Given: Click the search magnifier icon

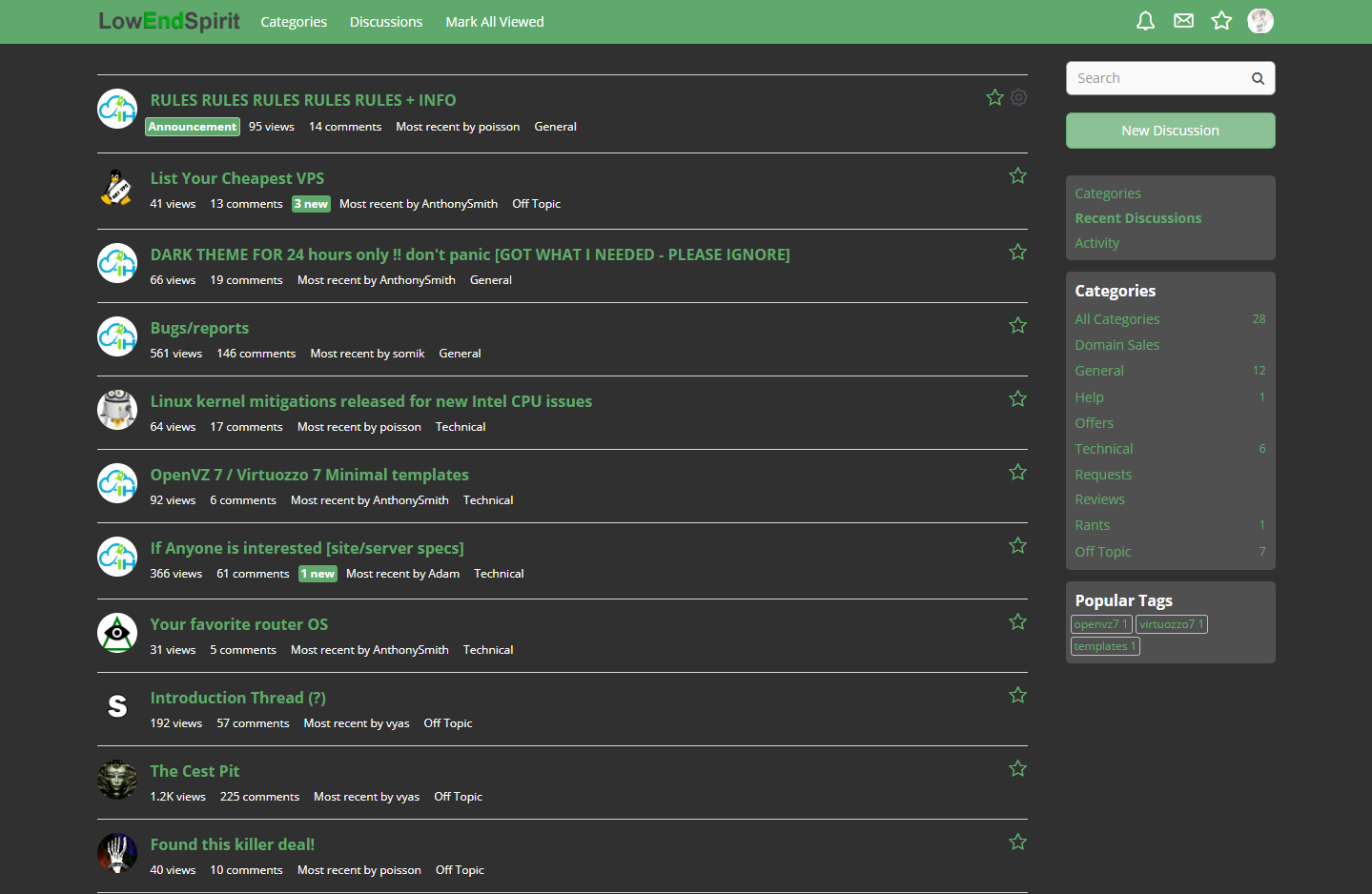Looking at the screenshot, I should pos(1258,78).
